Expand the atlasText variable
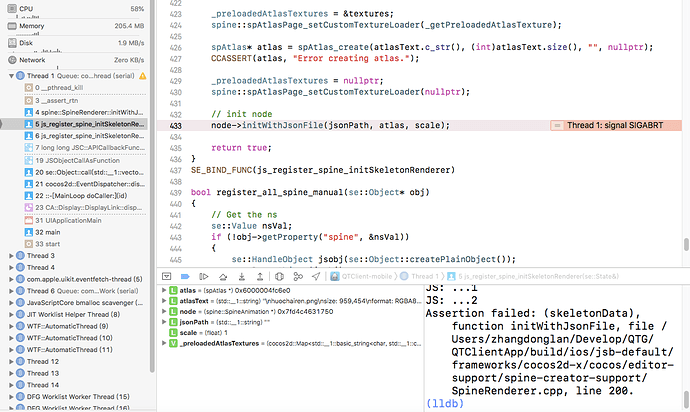The image size is (690, 412). pos(164,301)
